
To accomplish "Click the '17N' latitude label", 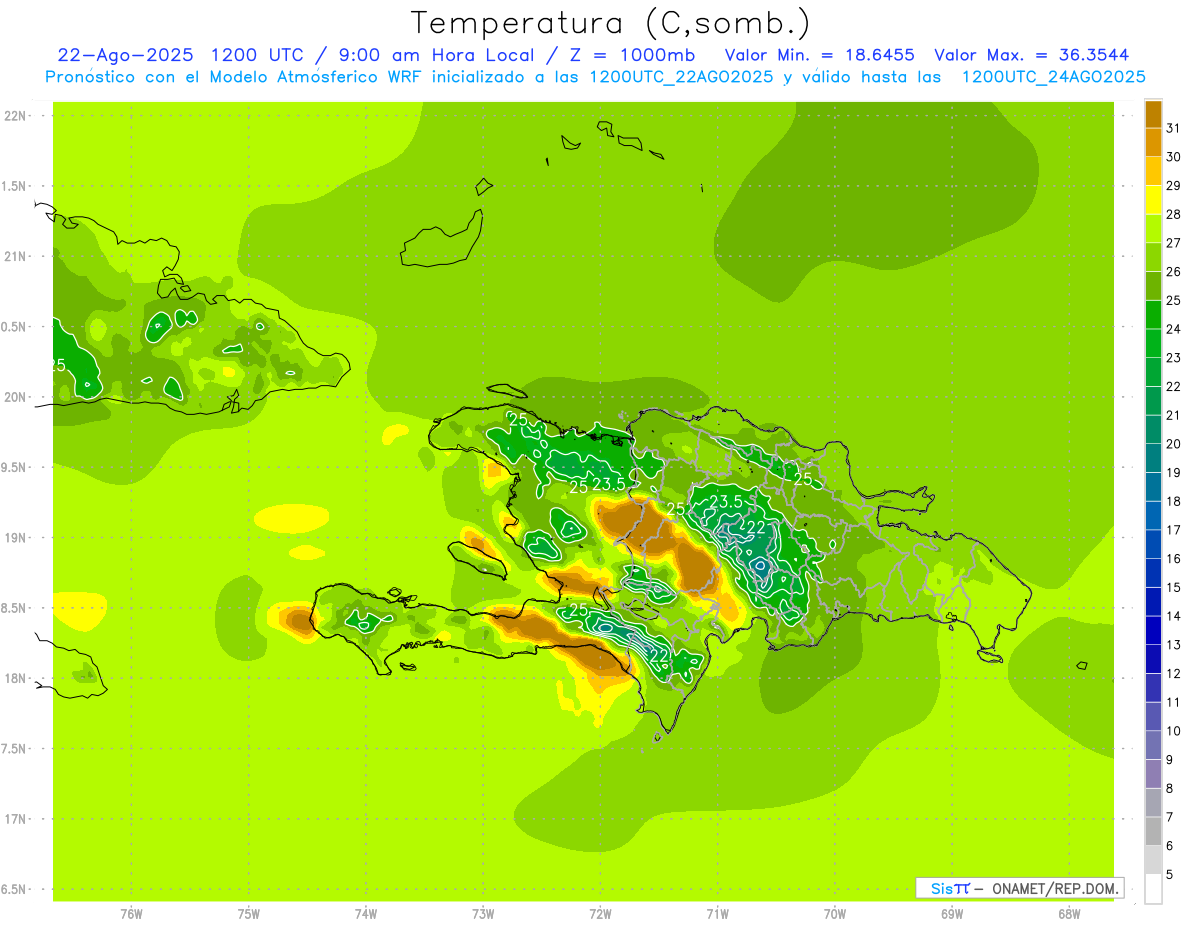I will [15, 819].
